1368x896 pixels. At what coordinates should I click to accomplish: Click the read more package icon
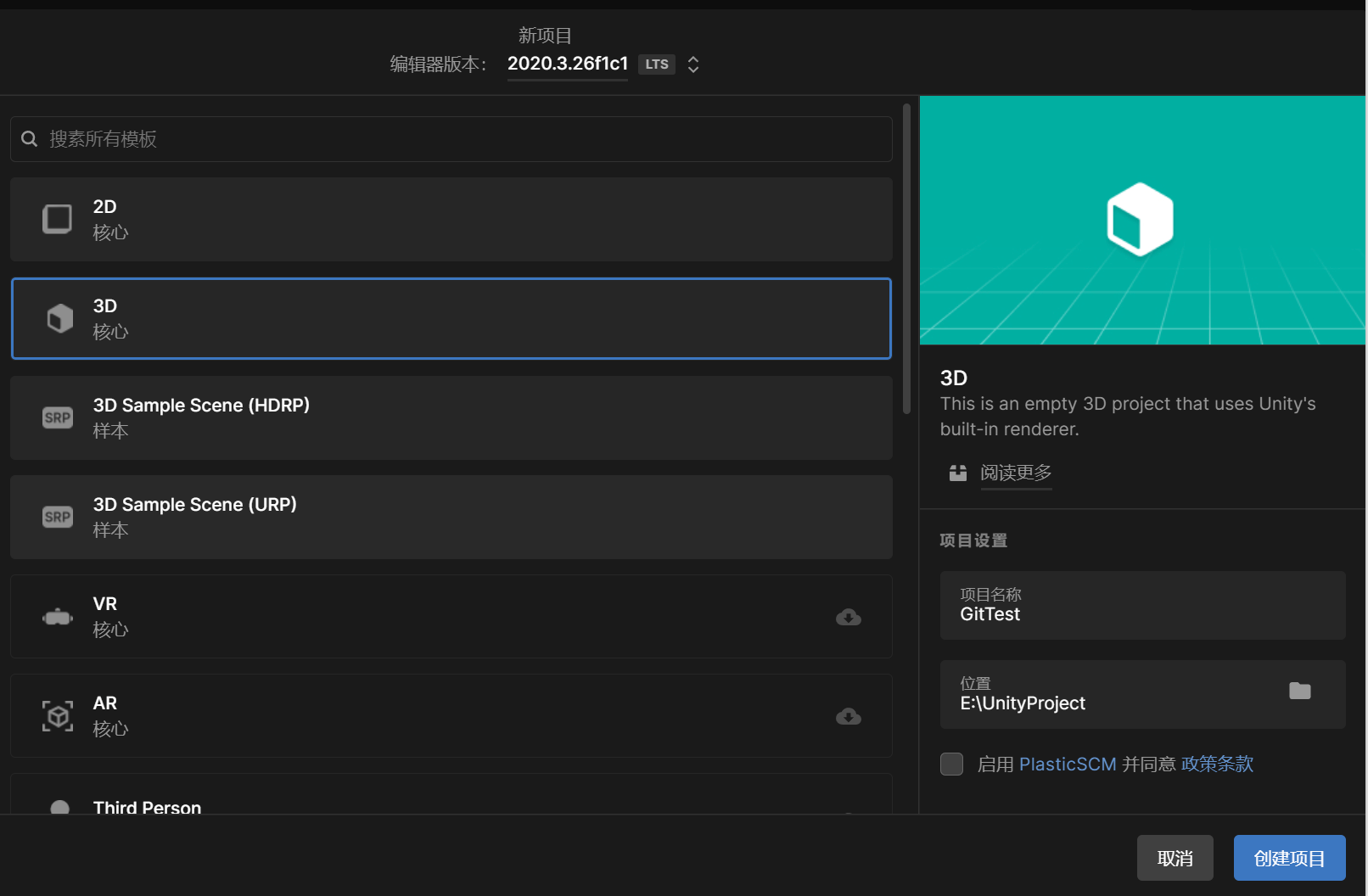tap(958, 473)
